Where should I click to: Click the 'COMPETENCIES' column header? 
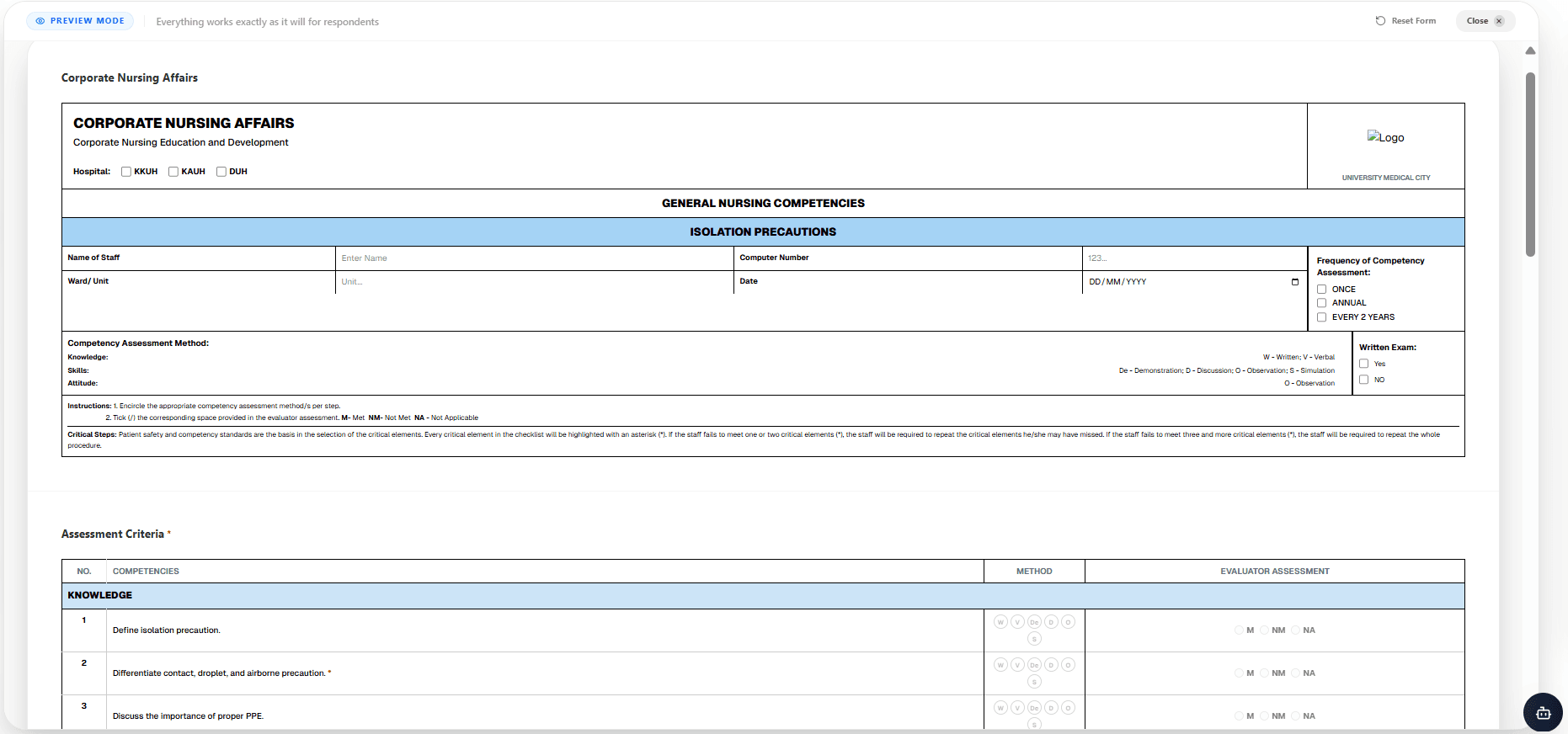(x=146, y=572)
